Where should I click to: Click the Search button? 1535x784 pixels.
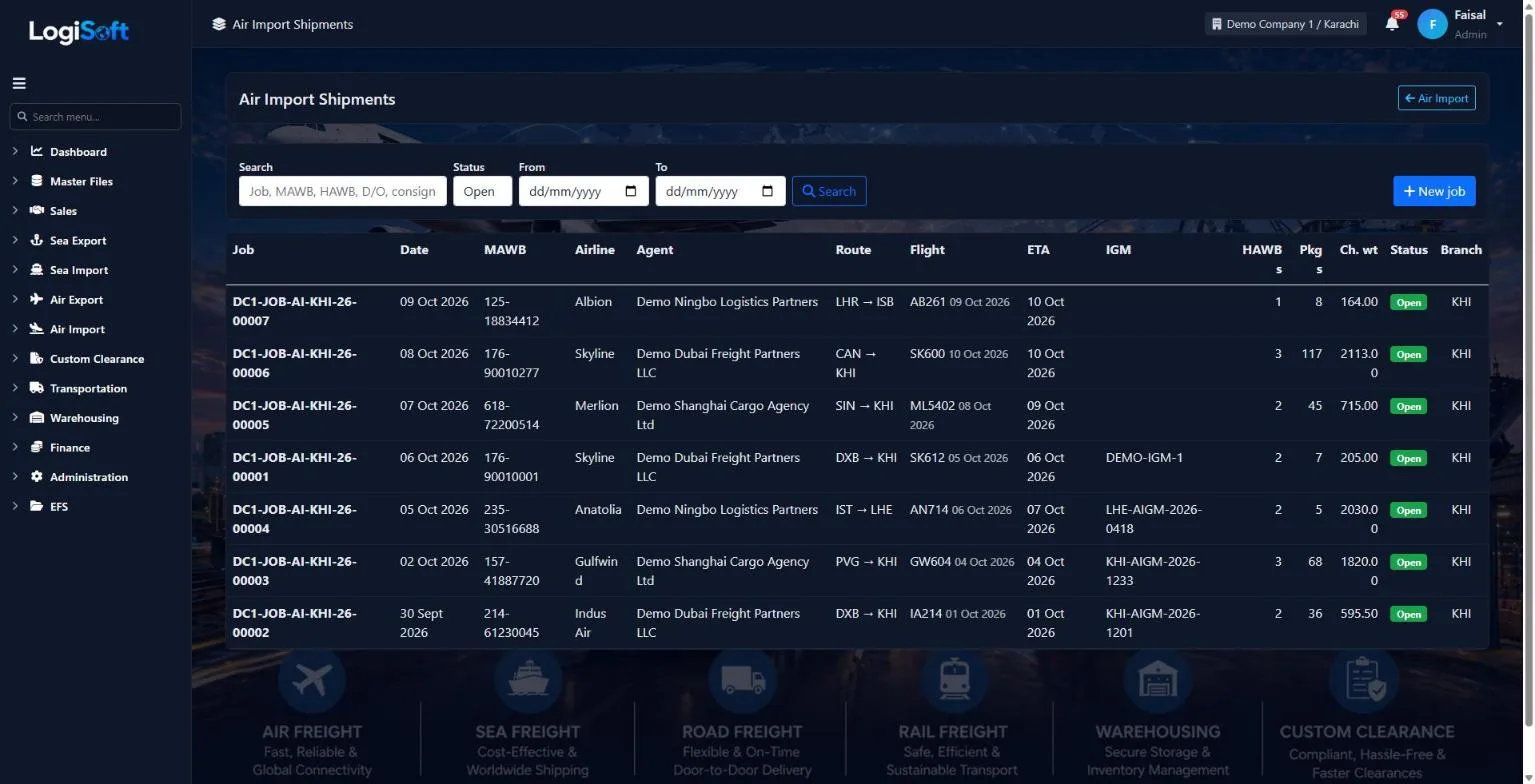829,191
